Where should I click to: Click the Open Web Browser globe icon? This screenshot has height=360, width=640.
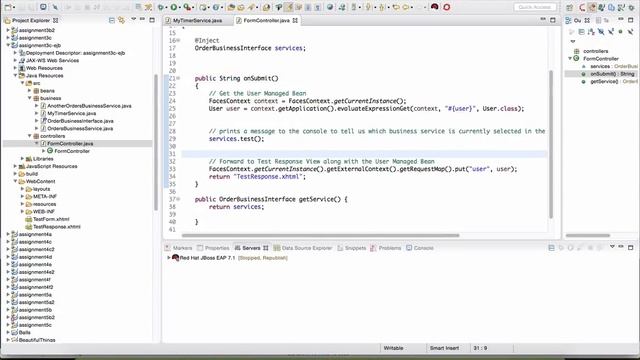click(330, 7)
